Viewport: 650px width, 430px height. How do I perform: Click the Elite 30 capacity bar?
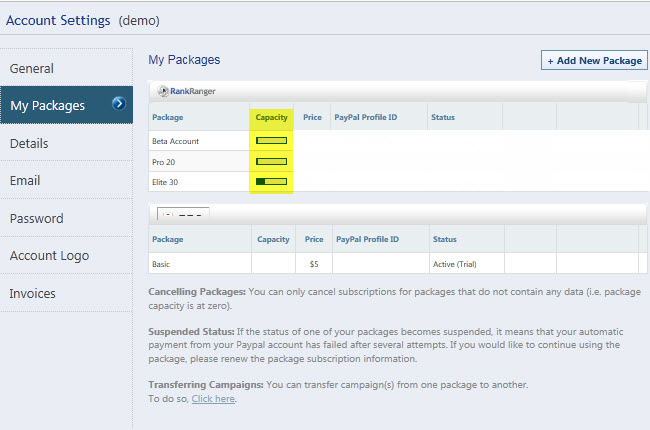(x=271, y=182)
